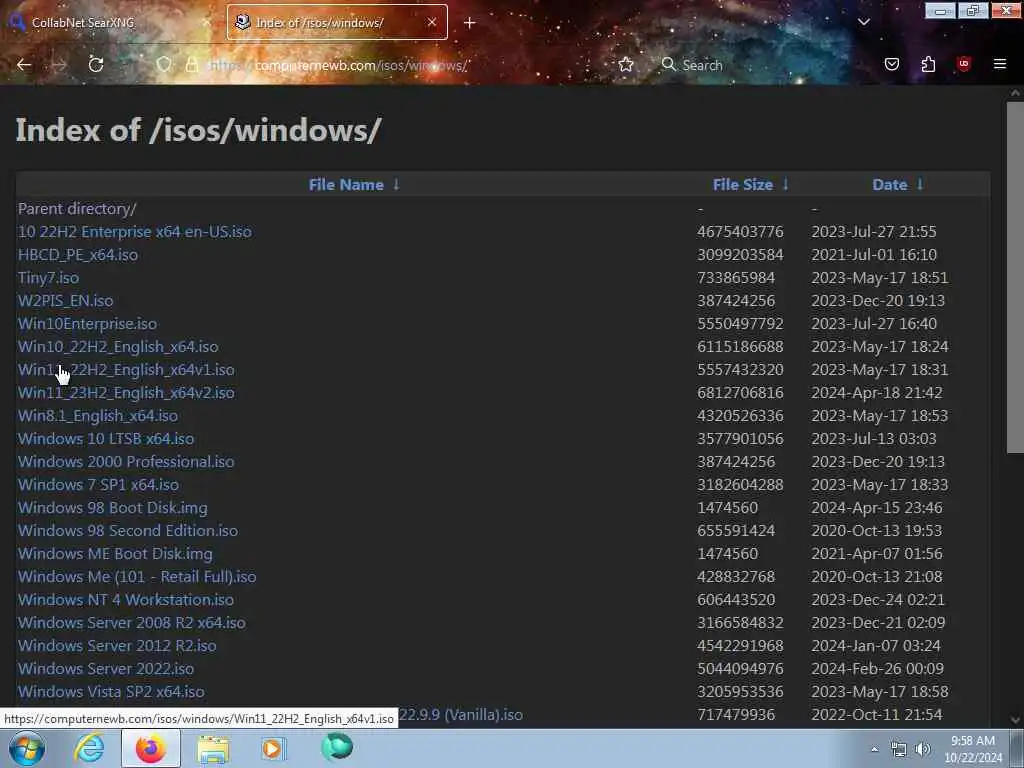Bookmark this page with the star icon

(x=626, y=65)
